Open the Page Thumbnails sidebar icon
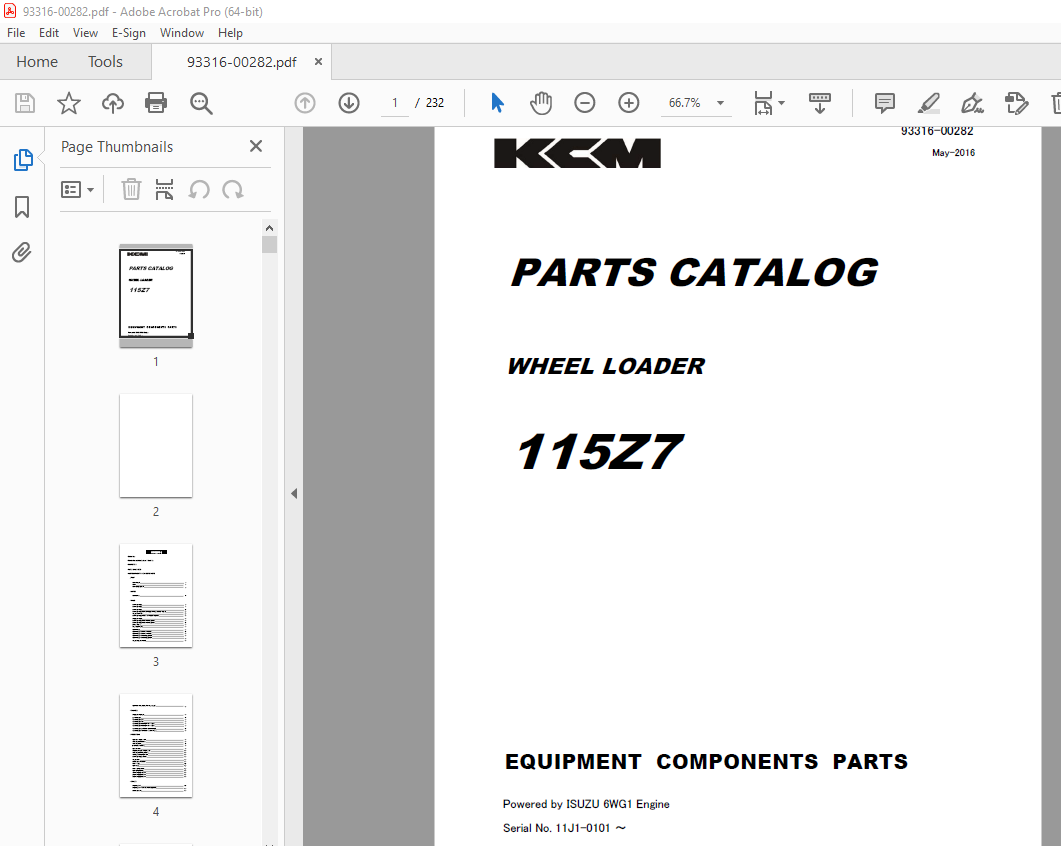This screenshot has width=1061, height=846. [x=23, y=160]
